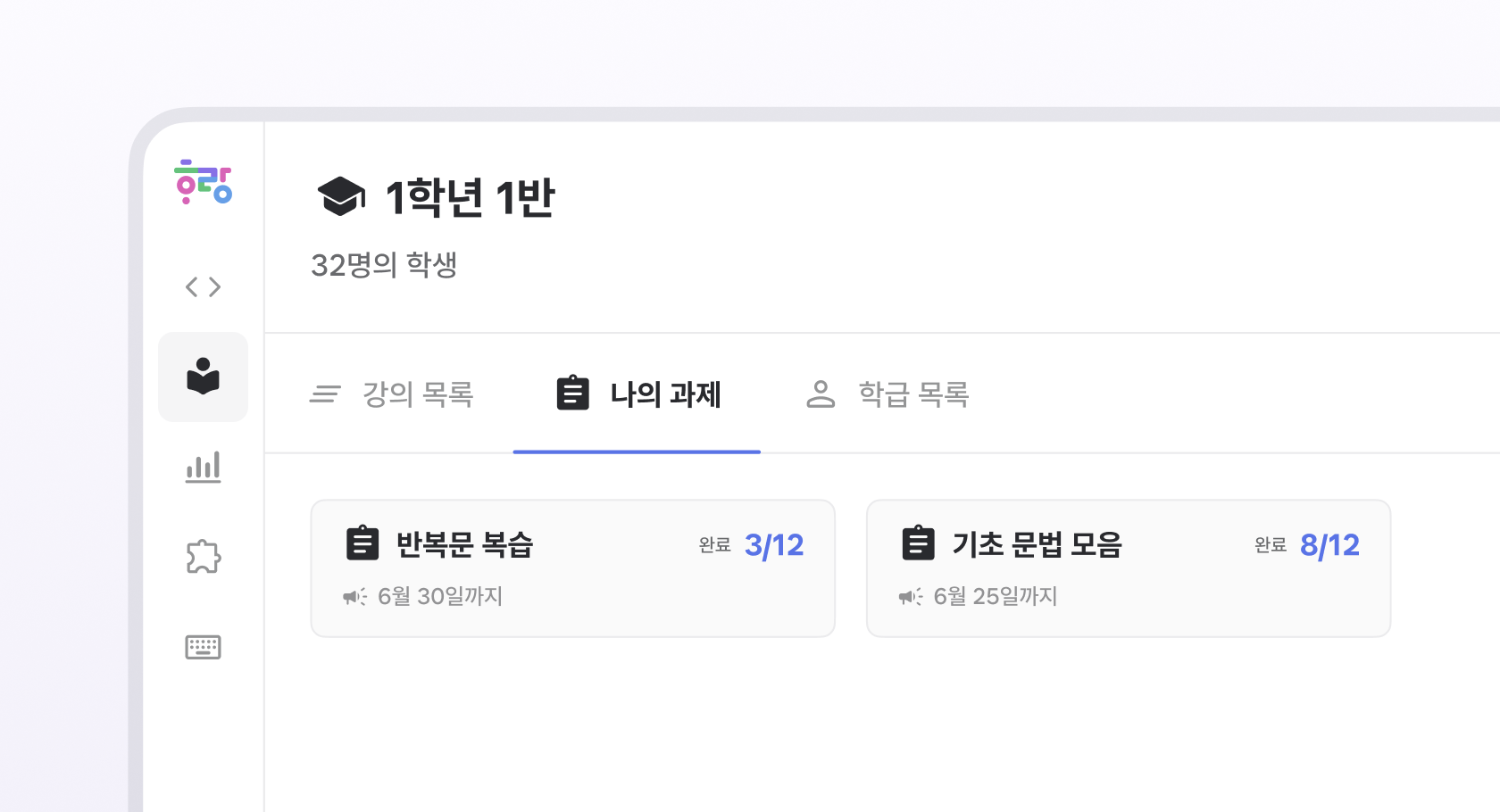Click megaphone icon beside 6월 30일까지

click(x=354, y=597)
